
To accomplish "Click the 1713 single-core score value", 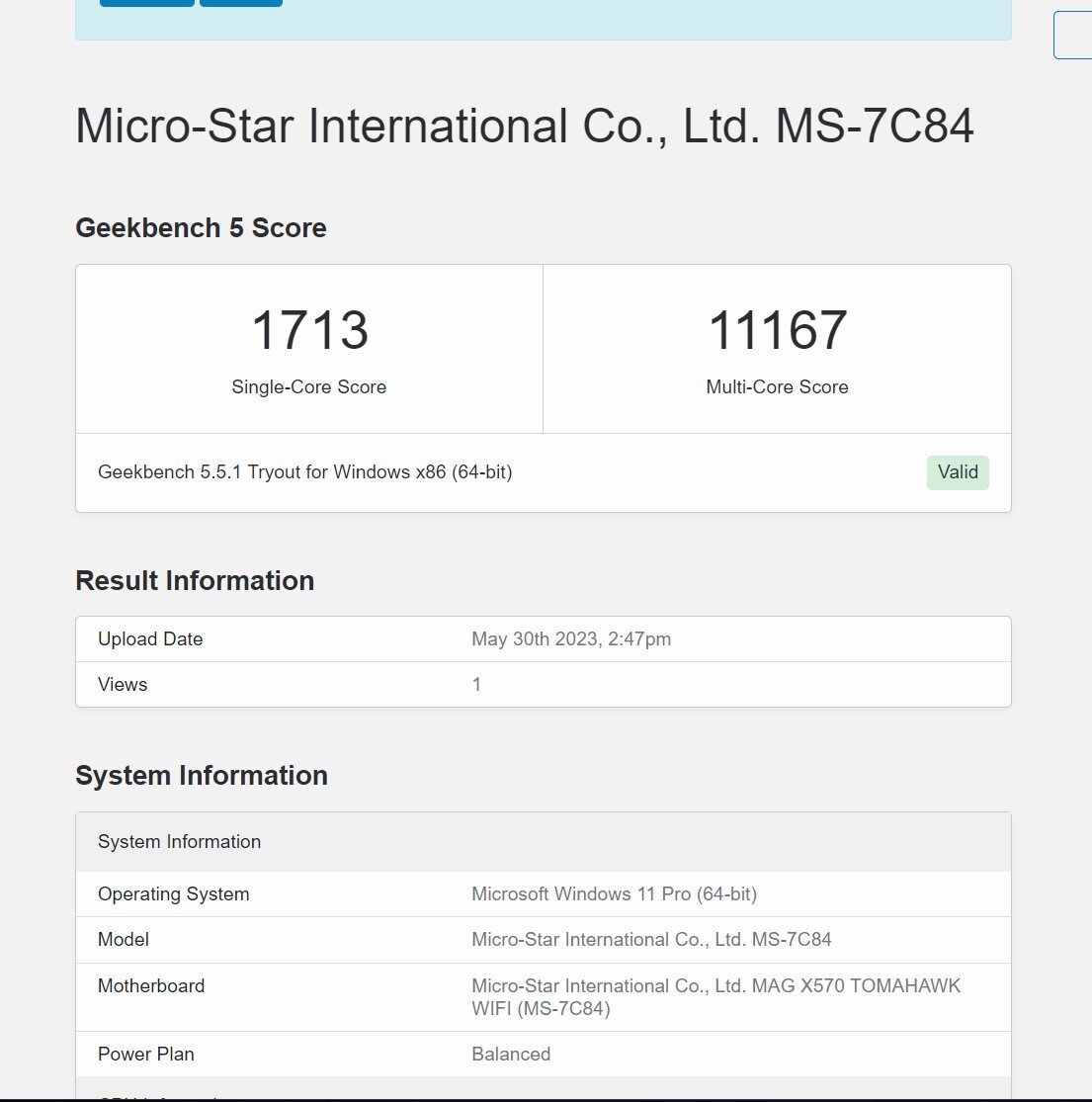I will [x=309, y=330].
